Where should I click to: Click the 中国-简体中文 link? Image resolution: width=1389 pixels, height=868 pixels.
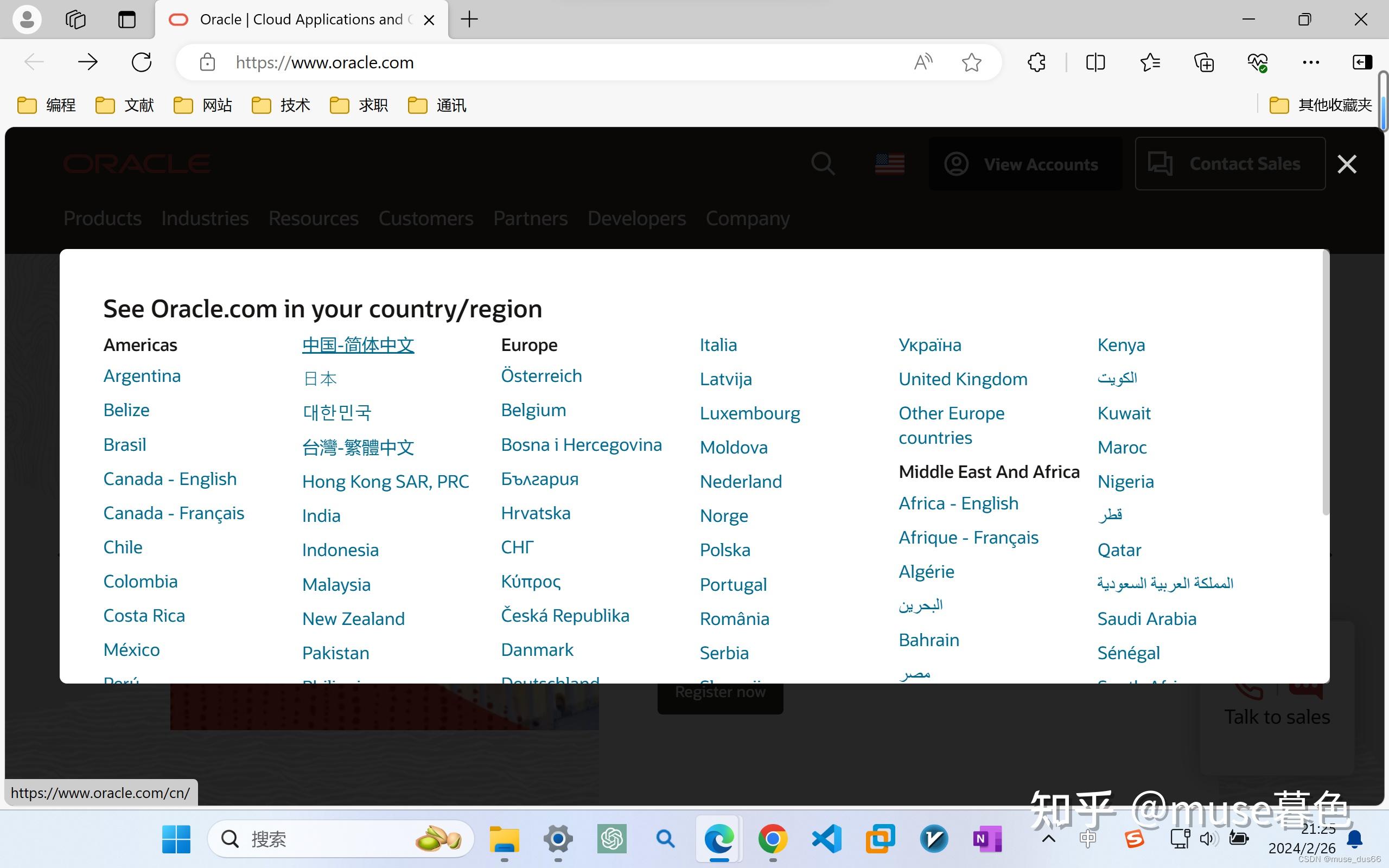[x=358, y=344]
